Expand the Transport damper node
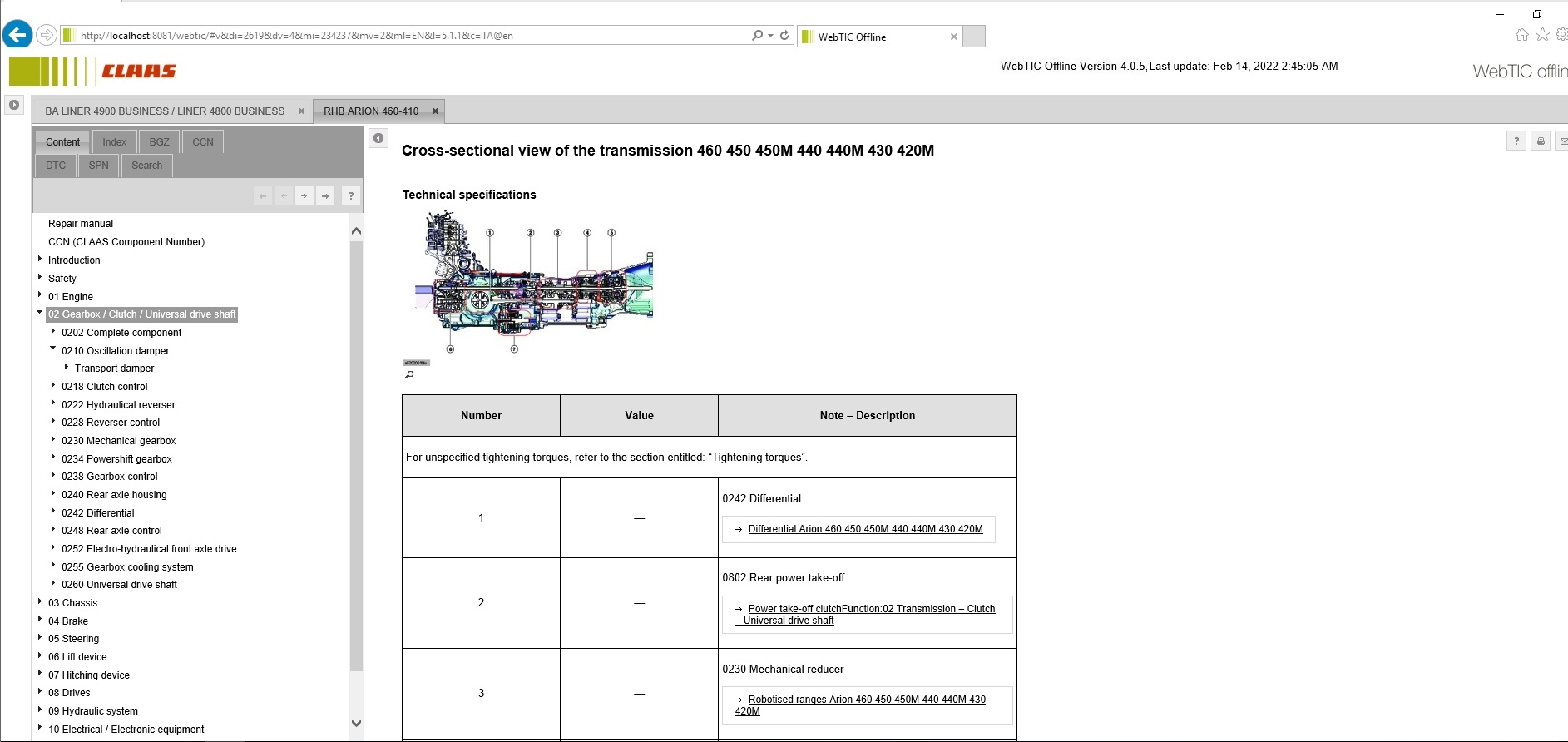This screenshot has width=1568, height=742. [x=67, y=367]
